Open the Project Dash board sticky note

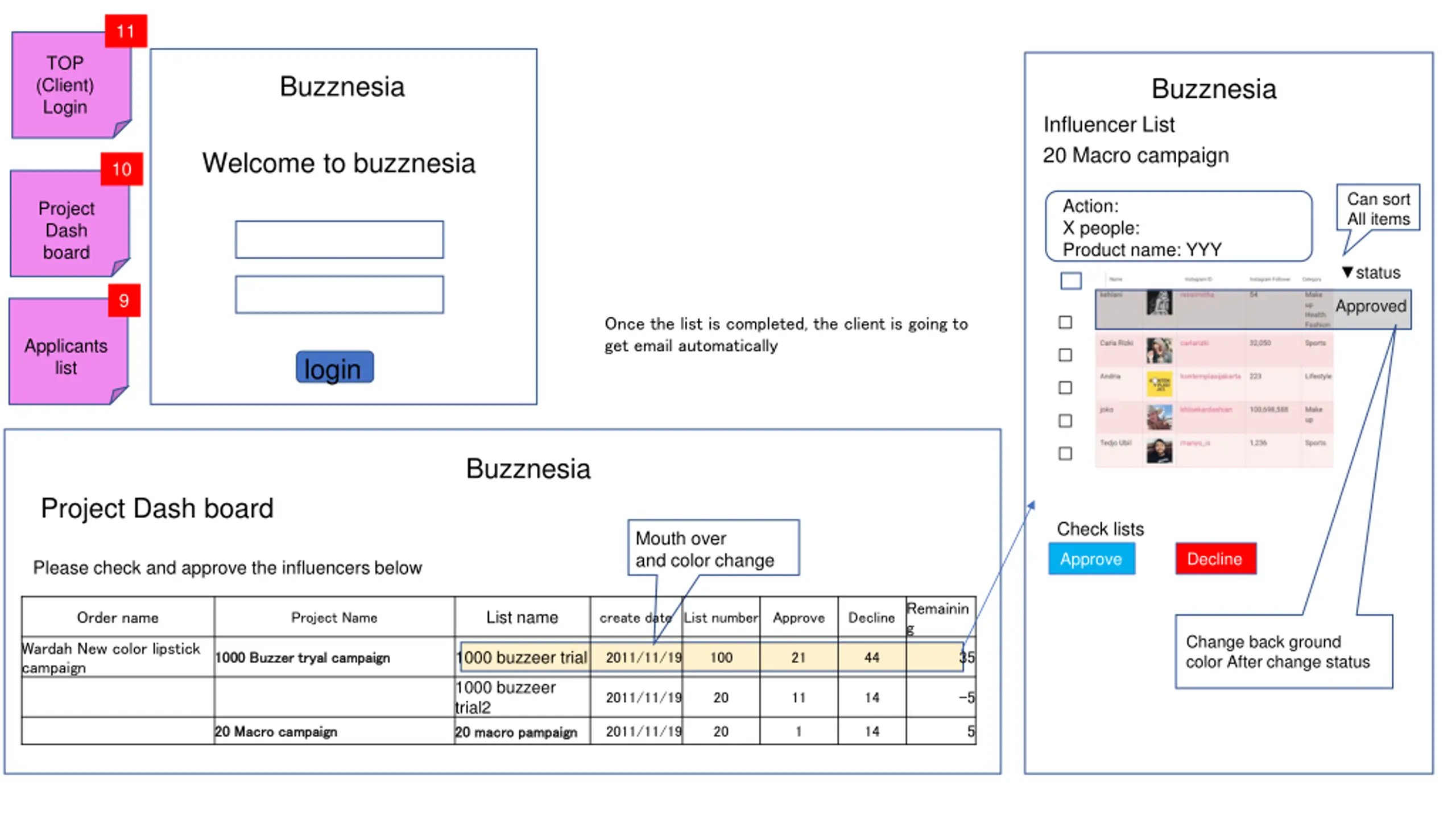69,224
